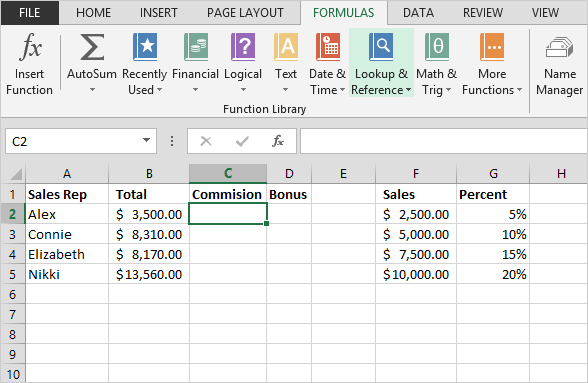Click the 'Percent' header cell
Viewport: 588px width, 383px height.
[x=493, y=194]
